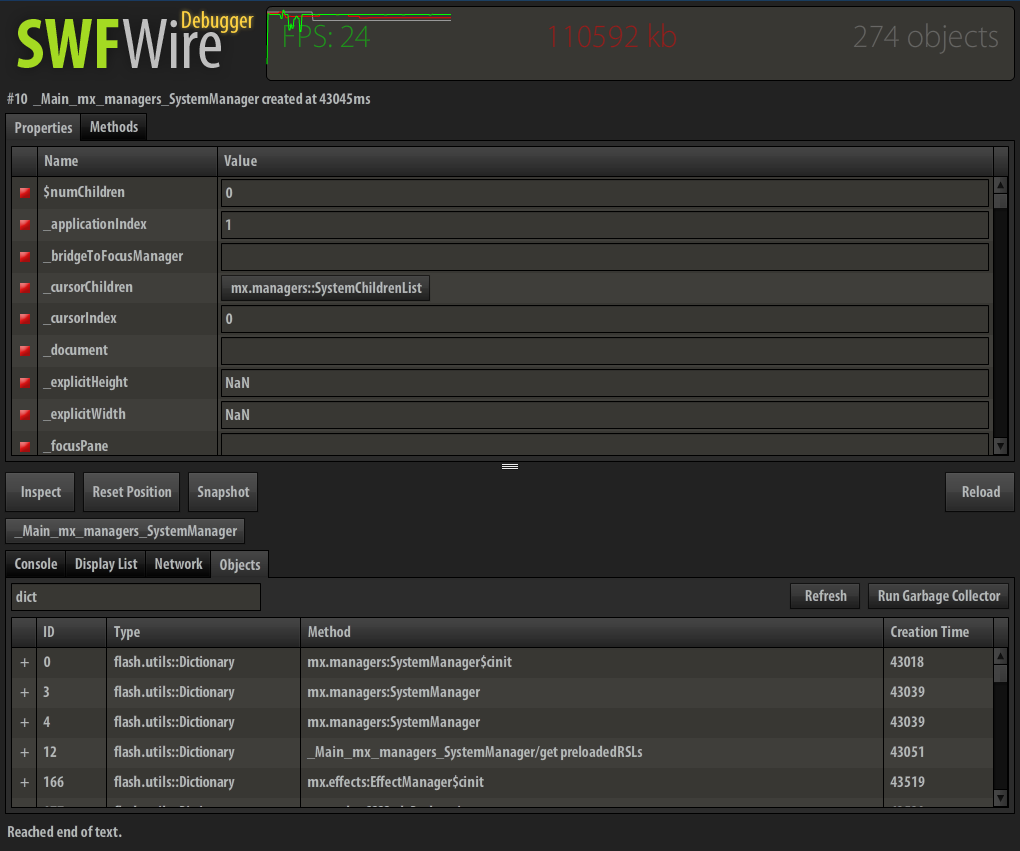
Task: Click Reset Position button
Action: [x=131, y=492]
